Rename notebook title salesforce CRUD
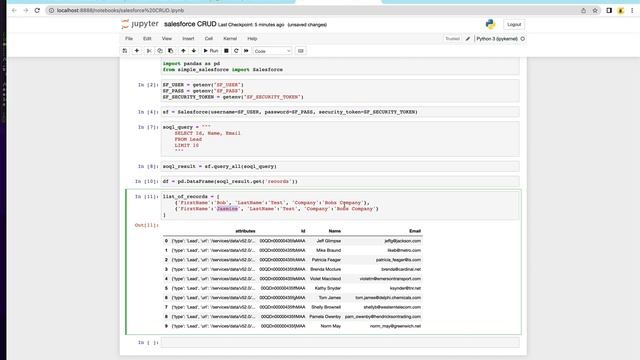640x360 pixels. pos(190,24)
